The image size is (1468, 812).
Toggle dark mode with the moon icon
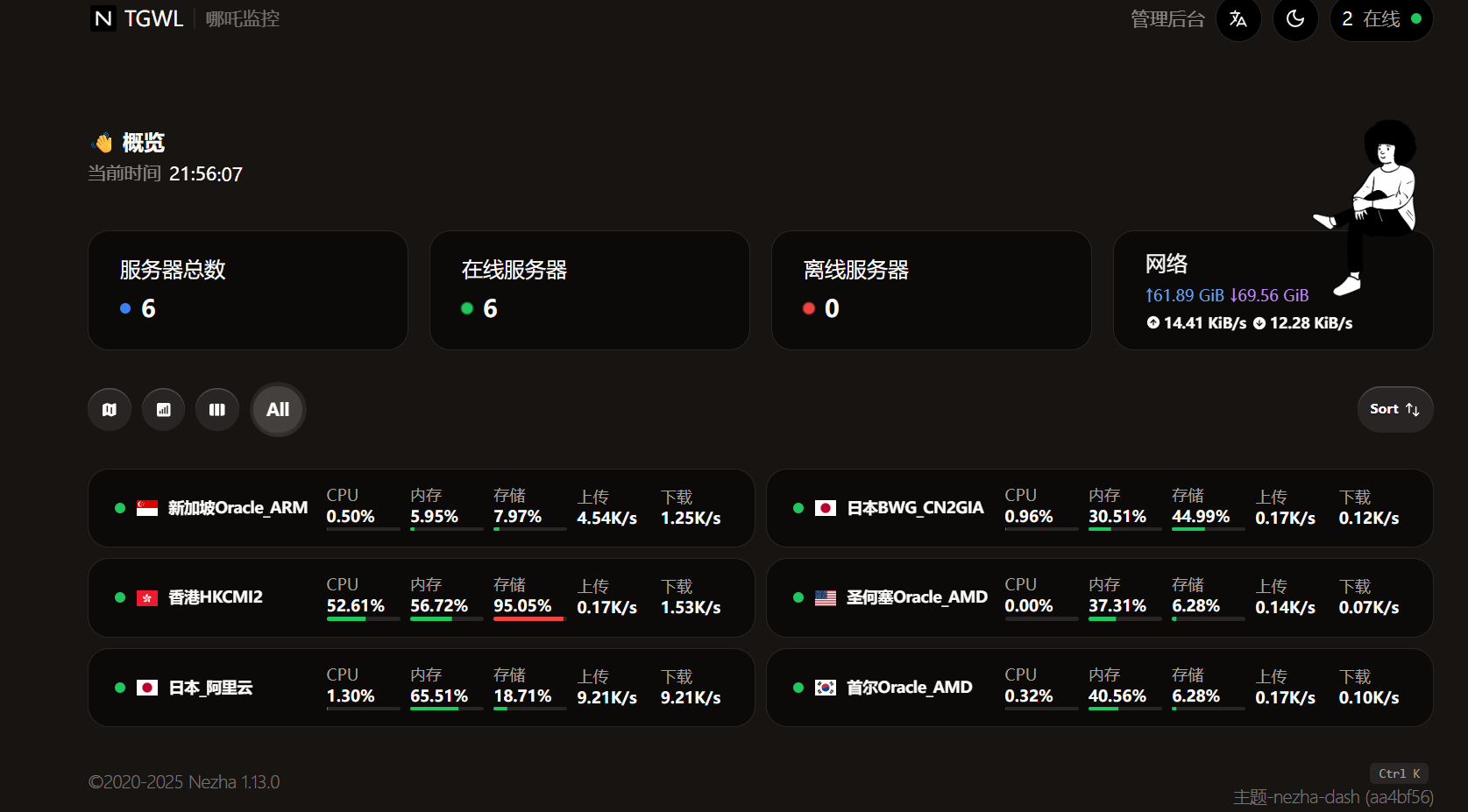(1295, 19)
